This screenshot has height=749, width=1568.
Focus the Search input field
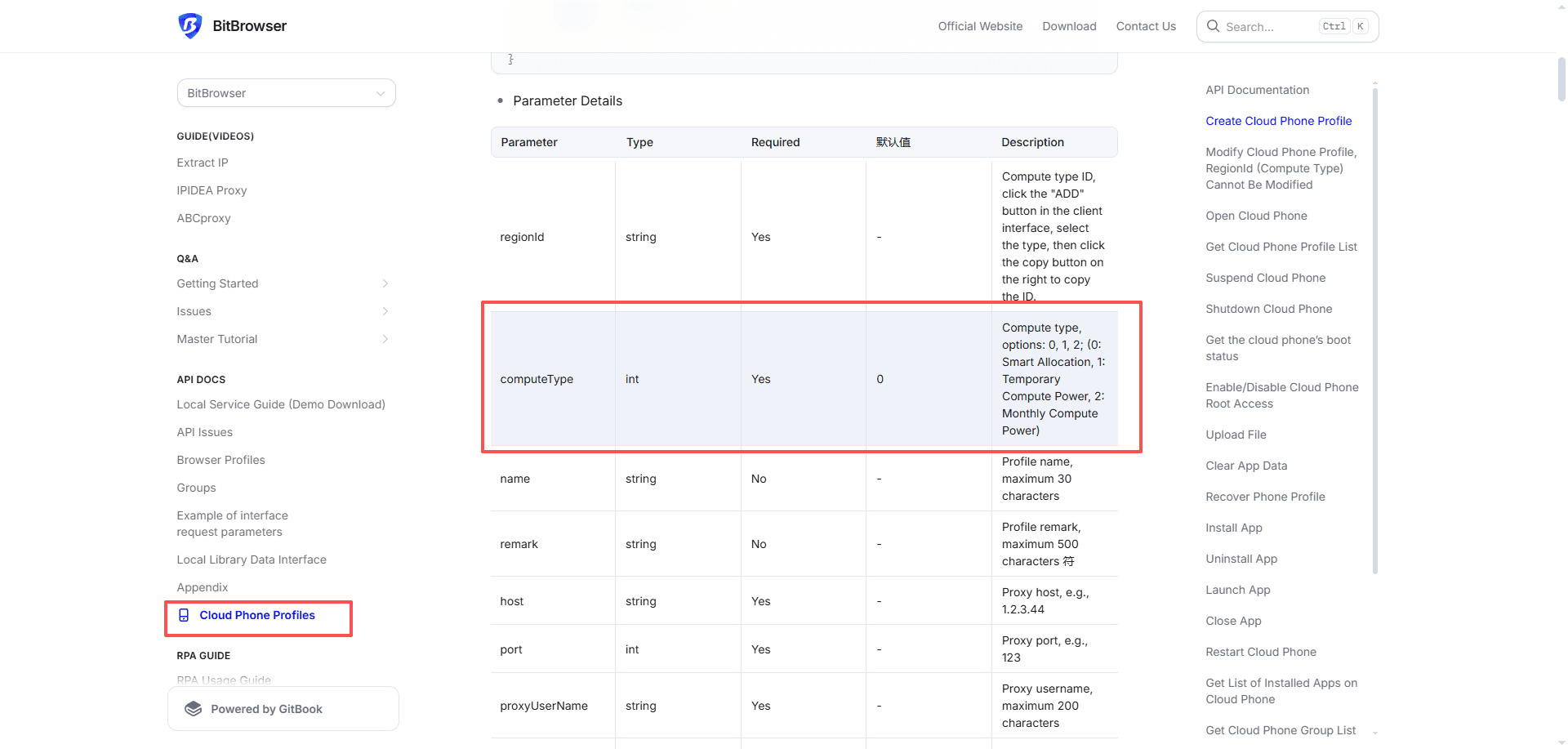coord(1270,27)
